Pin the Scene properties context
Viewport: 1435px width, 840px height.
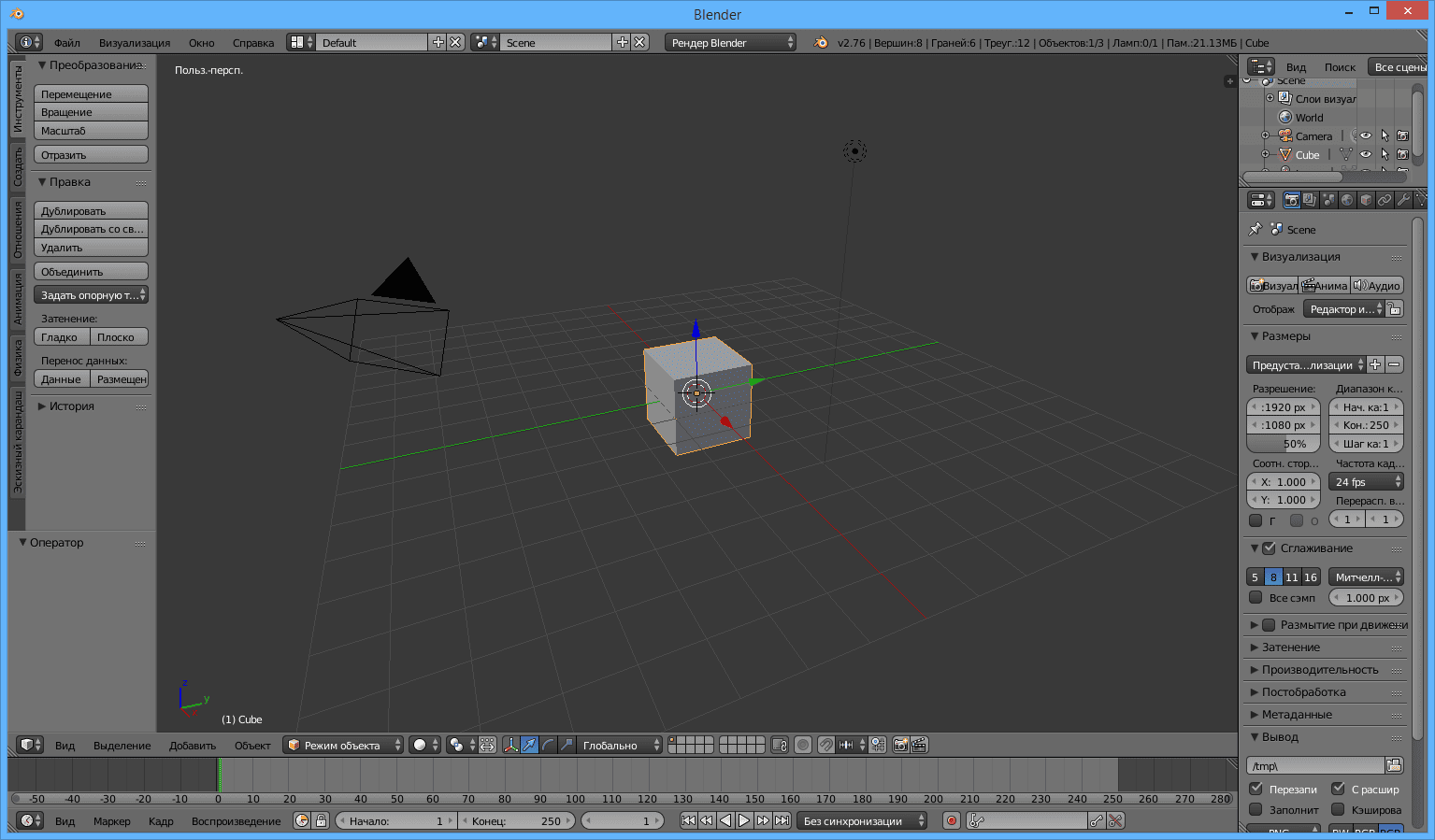pos(1255,229)
